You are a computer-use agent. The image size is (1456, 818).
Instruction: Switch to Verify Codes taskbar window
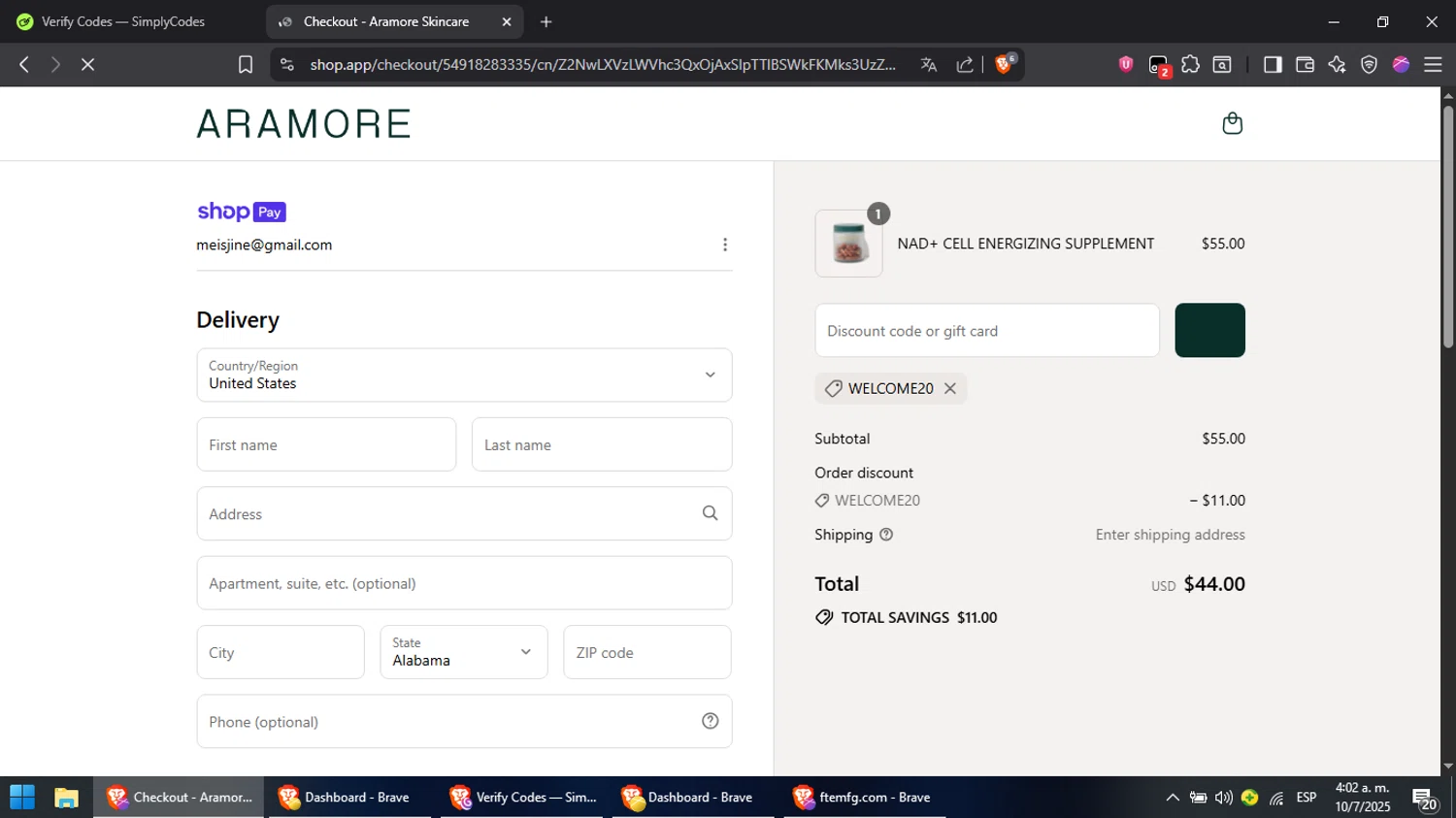point(522,798)
